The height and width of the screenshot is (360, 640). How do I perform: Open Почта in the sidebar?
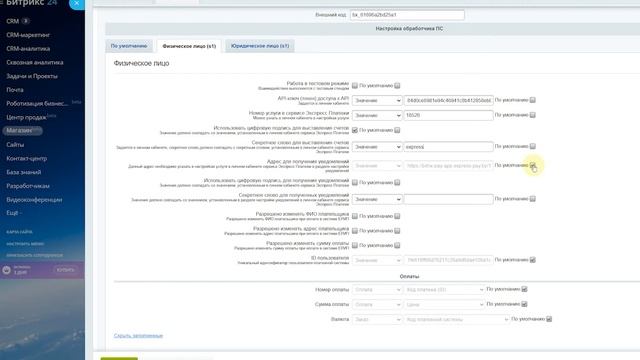pos(15,90)
